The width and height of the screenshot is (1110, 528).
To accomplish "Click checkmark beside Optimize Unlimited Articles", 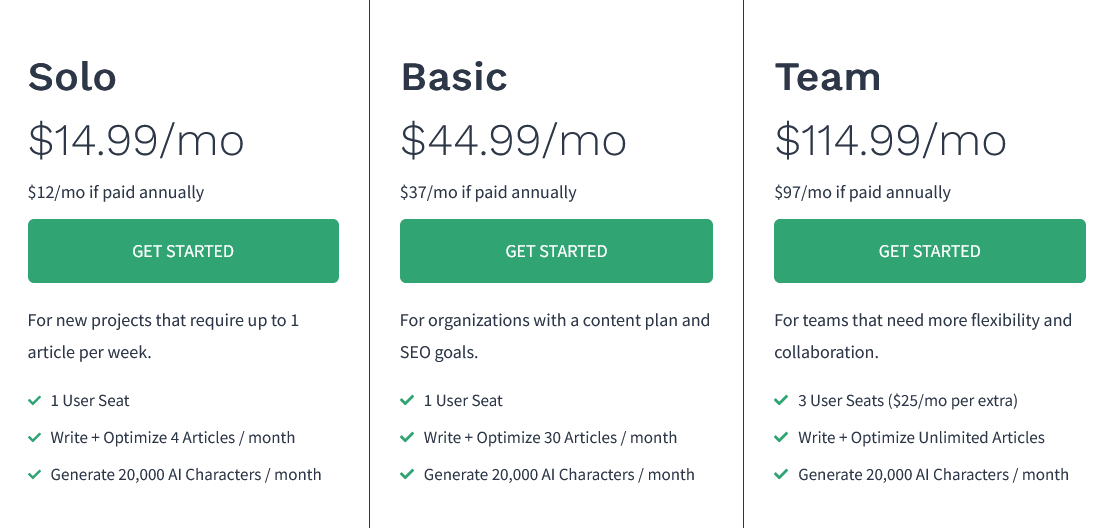I will pos(781,438).
